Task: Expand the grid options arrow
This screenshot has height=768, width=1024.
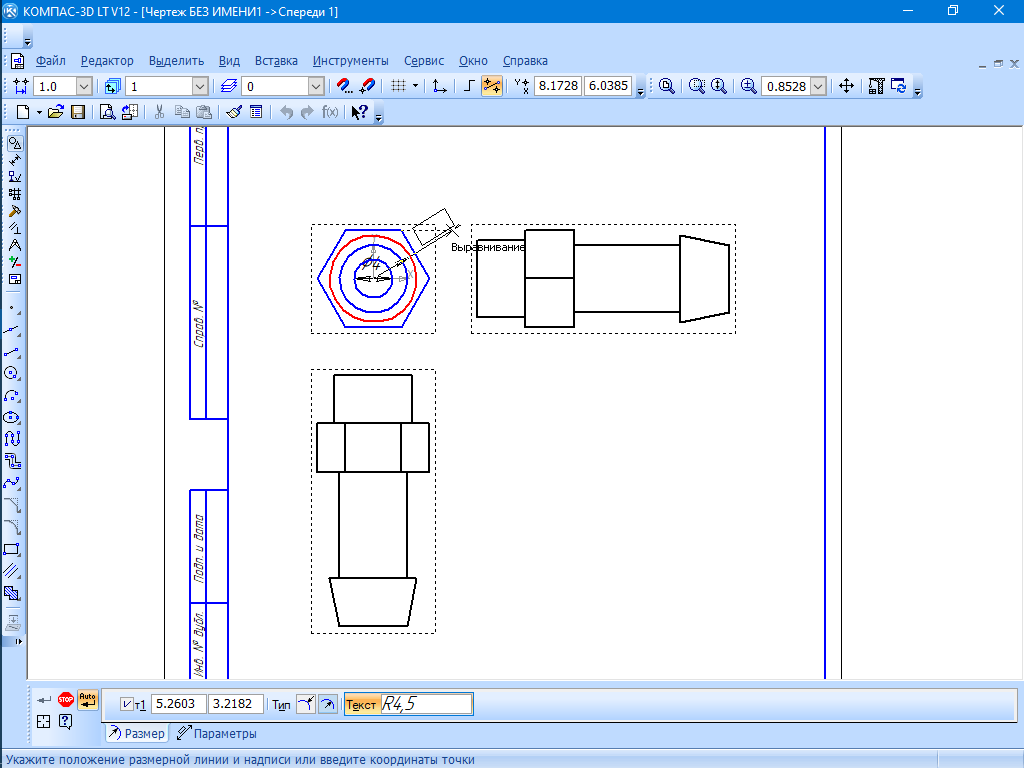Action: click(x=415, y=86)
